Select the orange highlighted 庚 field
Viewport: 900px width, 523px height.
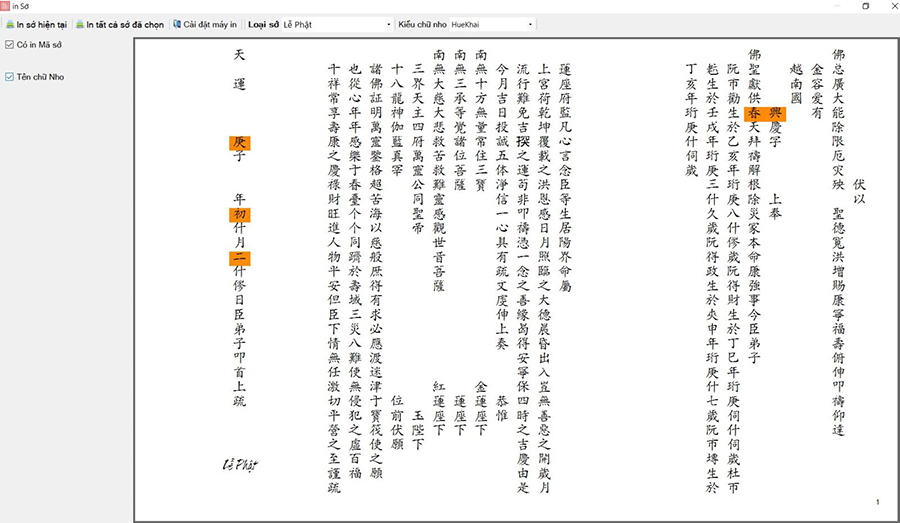click(239, 142)
